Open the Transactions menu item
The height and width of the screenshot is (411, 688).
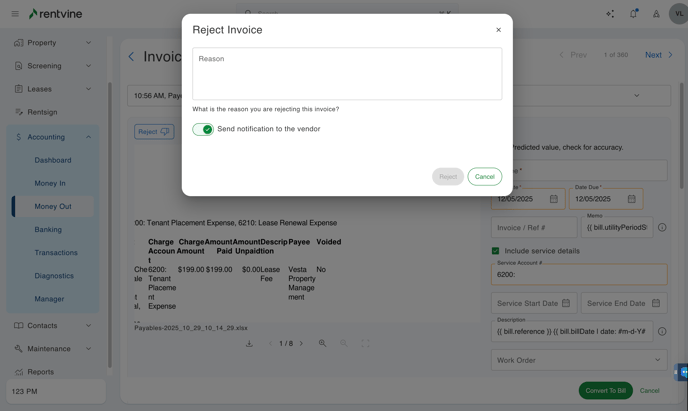[56, 253]
